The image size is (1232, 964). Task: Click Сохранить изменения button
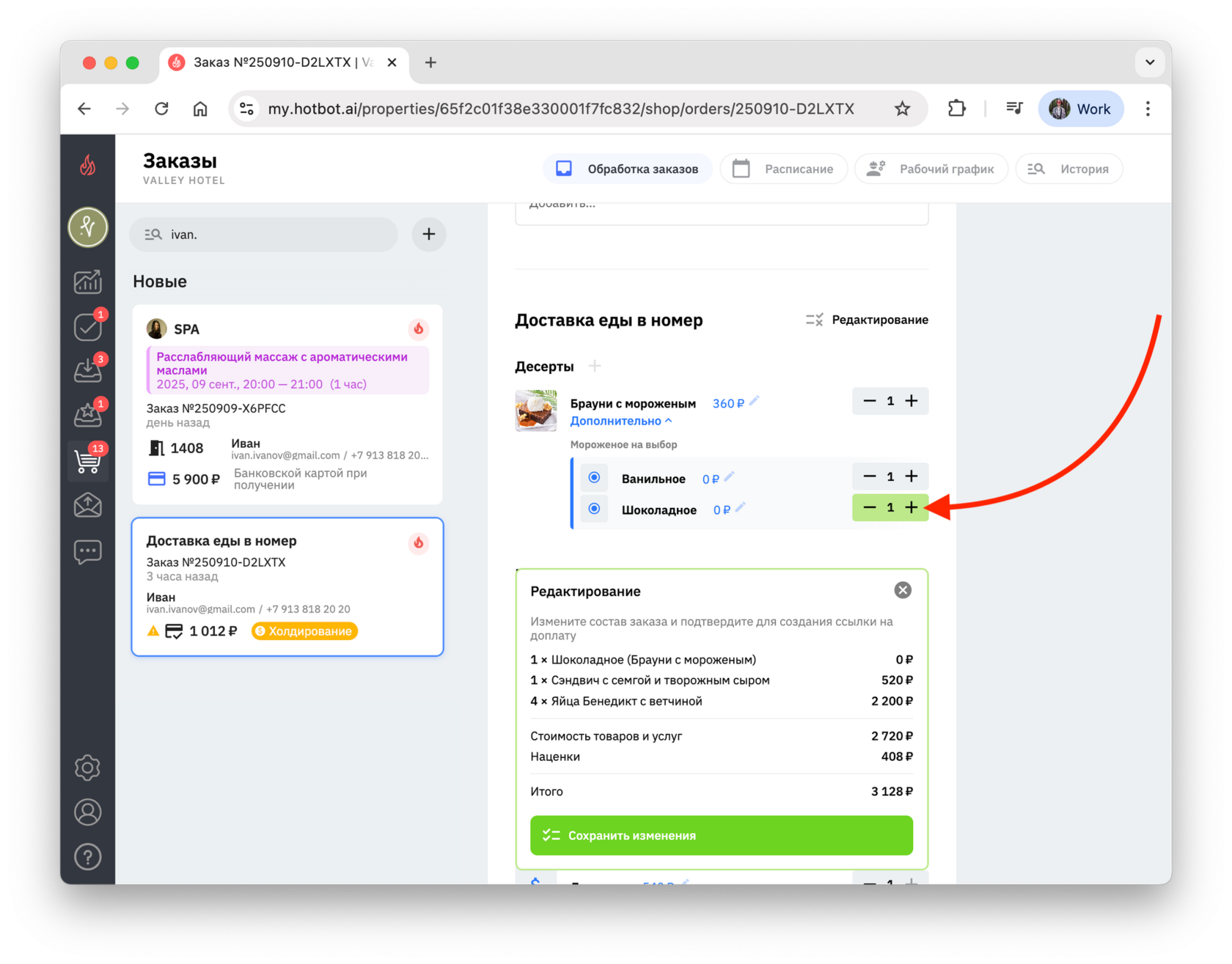(x=722, y=835)
